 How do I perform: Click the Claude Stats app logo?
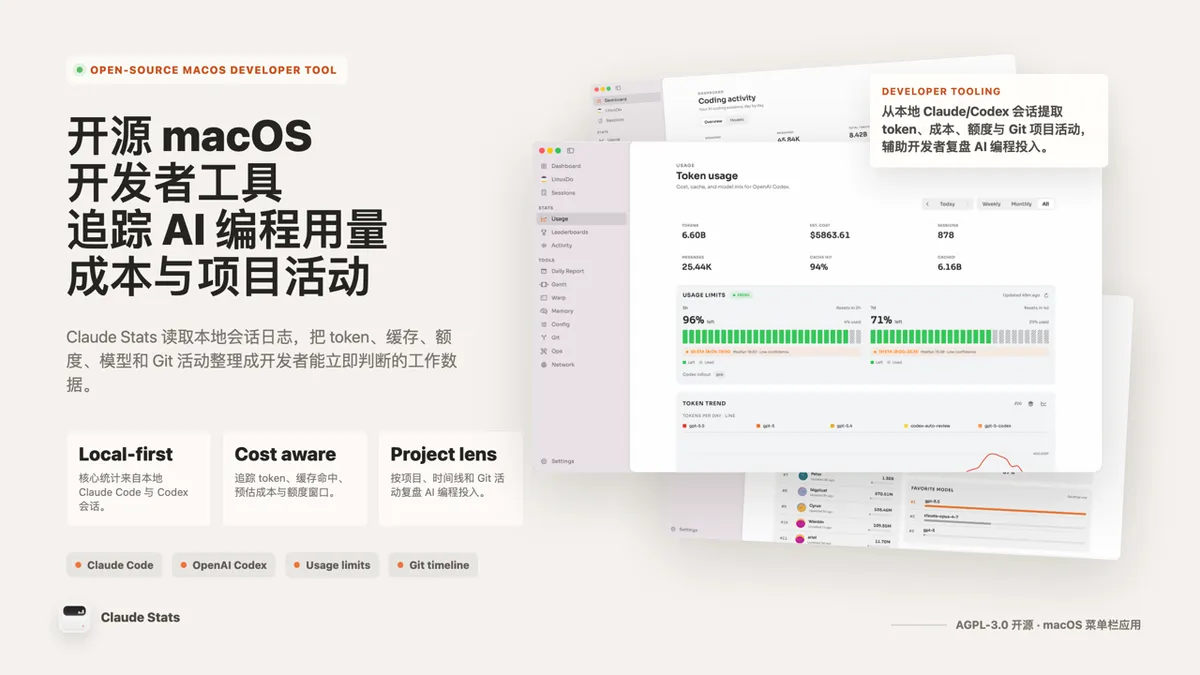(75, 617)
